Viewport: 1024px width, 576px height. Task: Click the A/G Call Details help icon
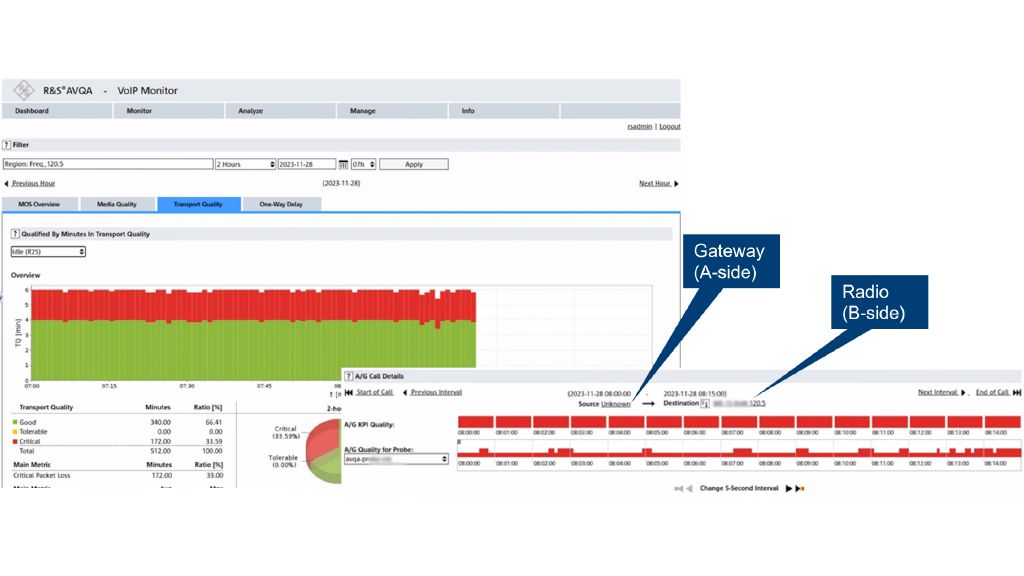click(x=349, y=376)
